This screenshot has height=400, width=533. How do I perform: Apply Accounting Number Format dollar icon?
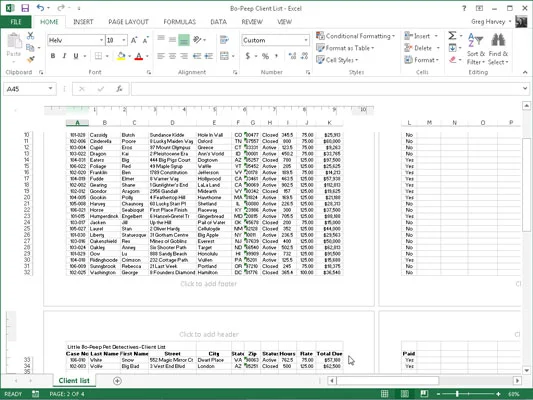tap(248, 56)
